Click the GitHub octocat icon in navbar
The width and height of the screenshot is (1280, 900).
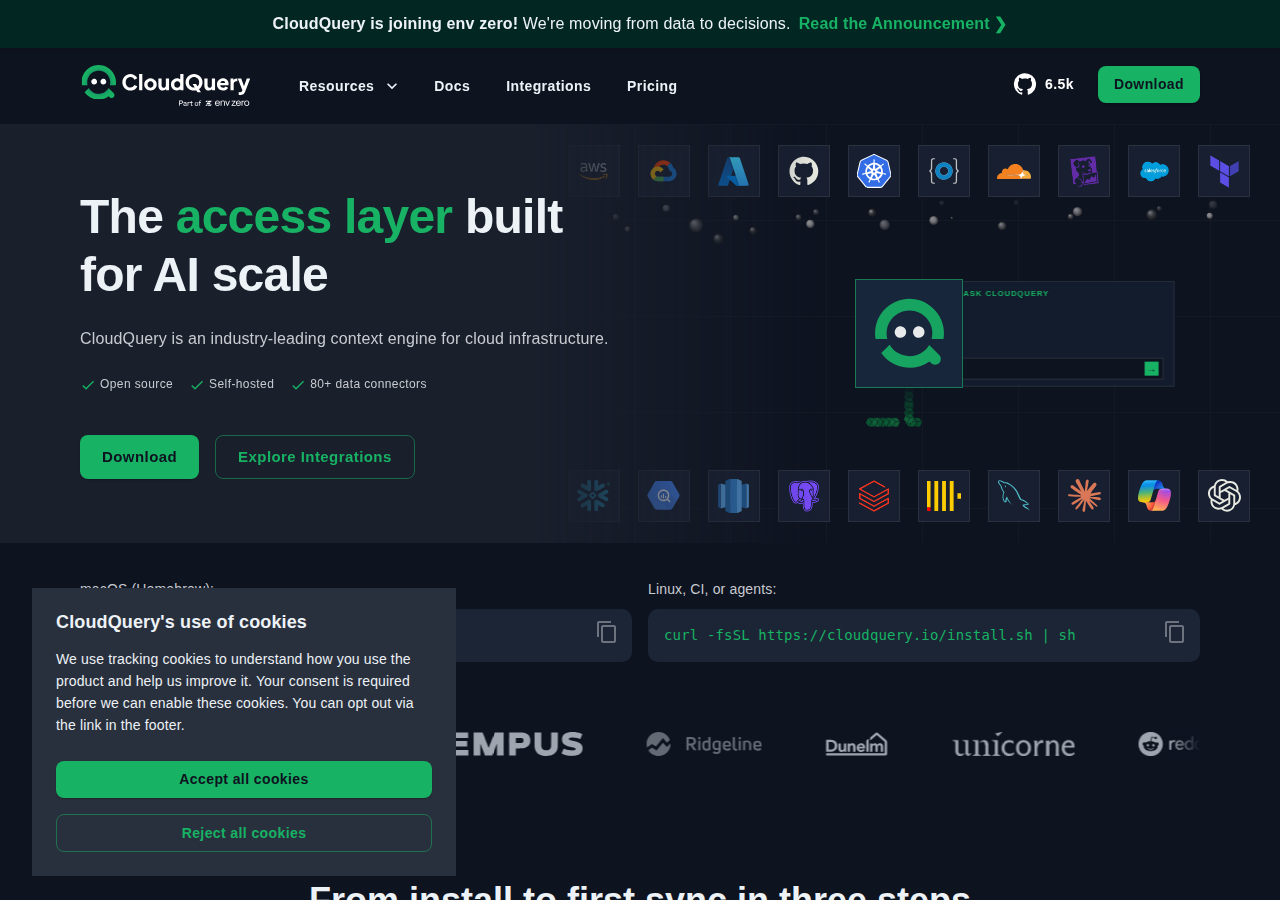tap(1025, 84)
